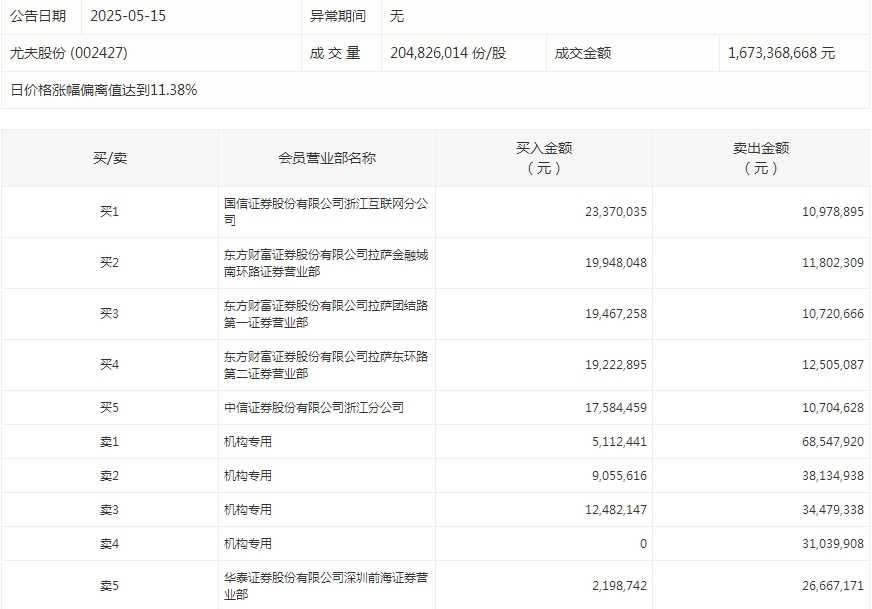Click sell amount 10,978,895
This screenshot has width=872, height=609.
[x=833, y=212]
